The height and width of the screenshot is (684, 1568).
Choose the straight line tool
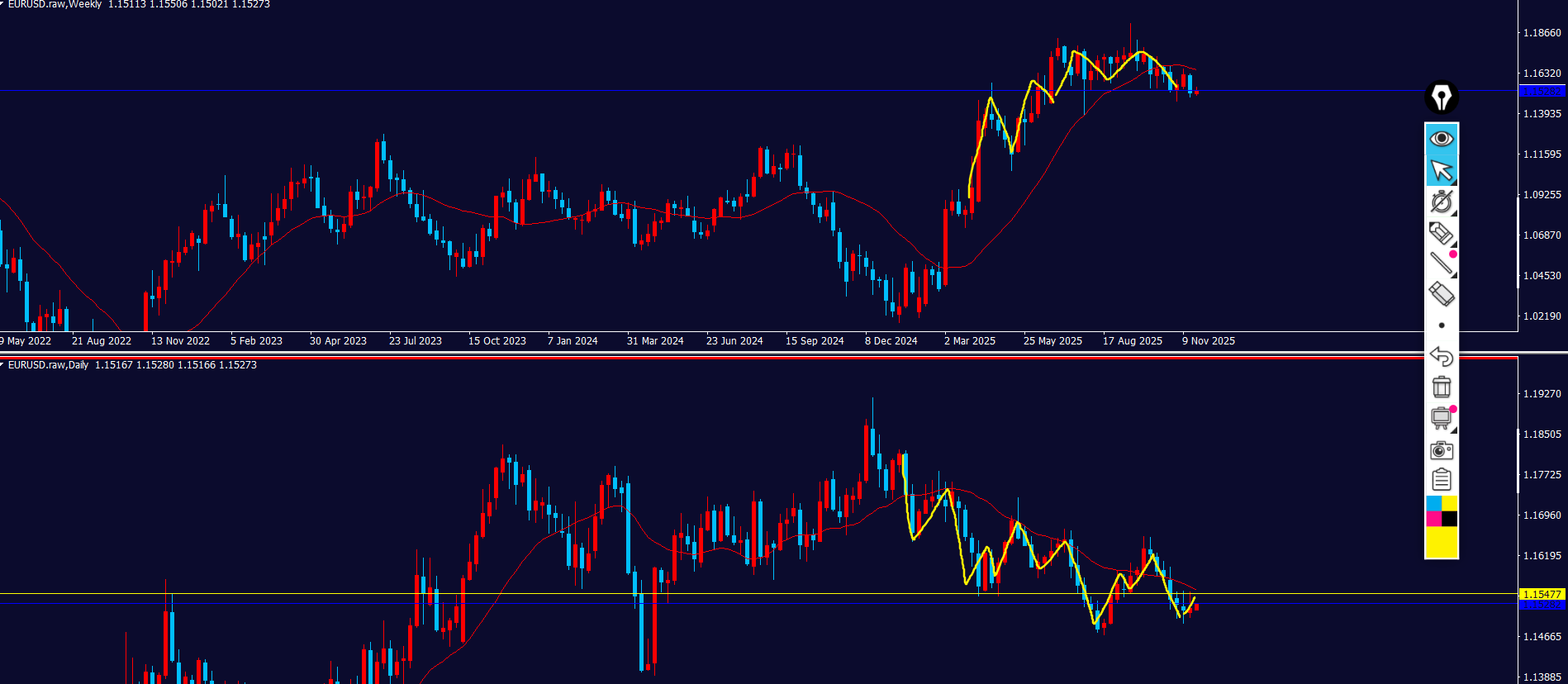point(1442,264)
